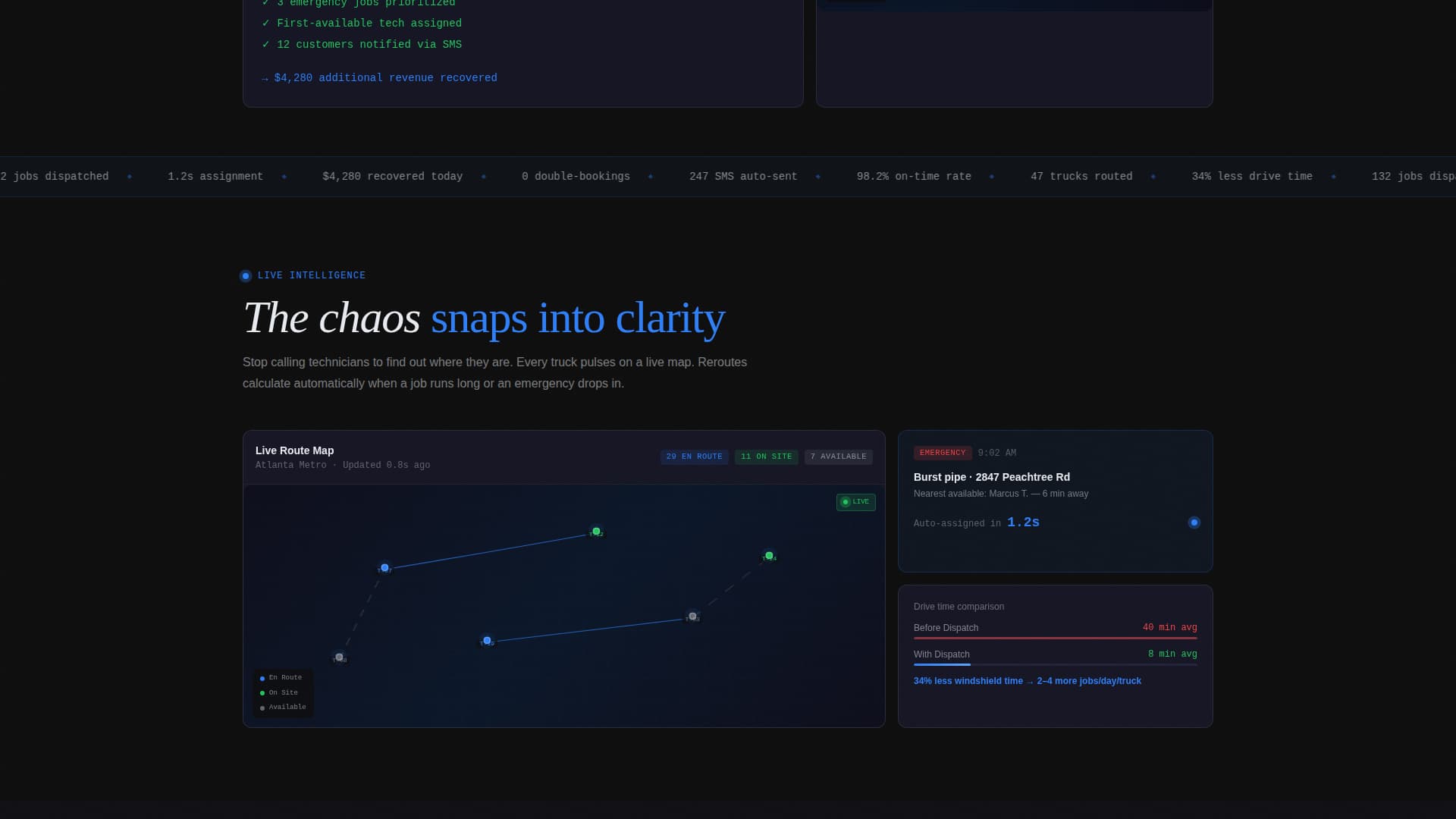The width and height of the screenshot is (1456, 819).
Task: Click 'En Route' legend label
Action: point(285,678)
